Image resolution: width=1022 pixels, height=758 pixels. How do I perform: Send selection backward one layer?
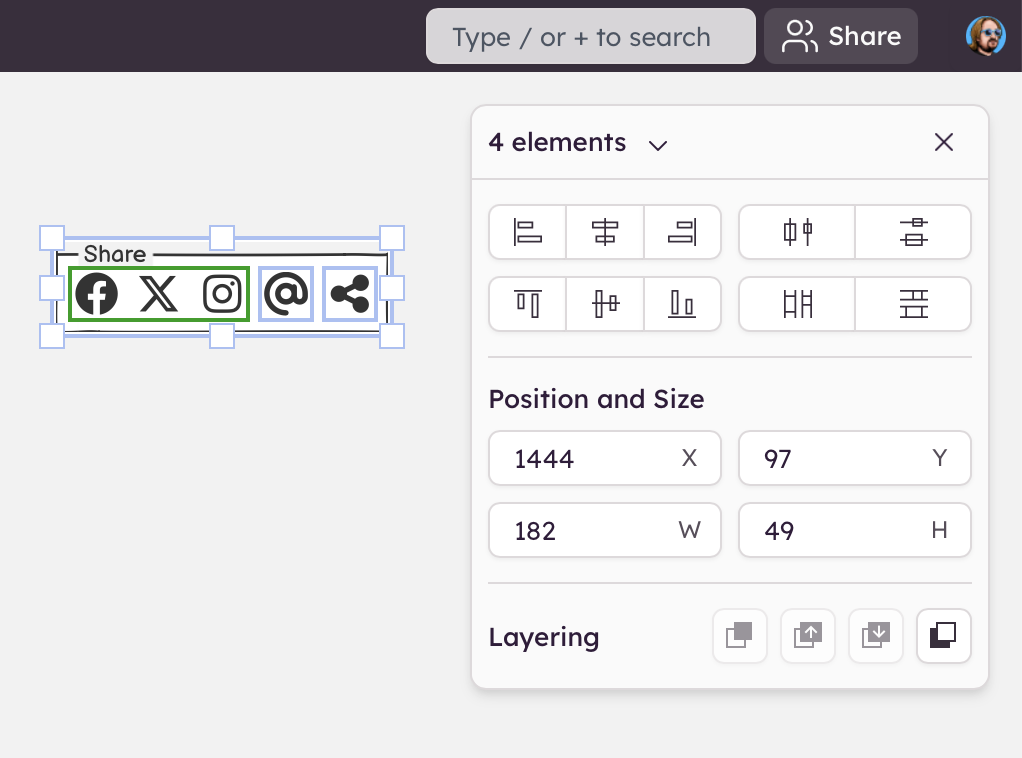click(x=875, y=636)
